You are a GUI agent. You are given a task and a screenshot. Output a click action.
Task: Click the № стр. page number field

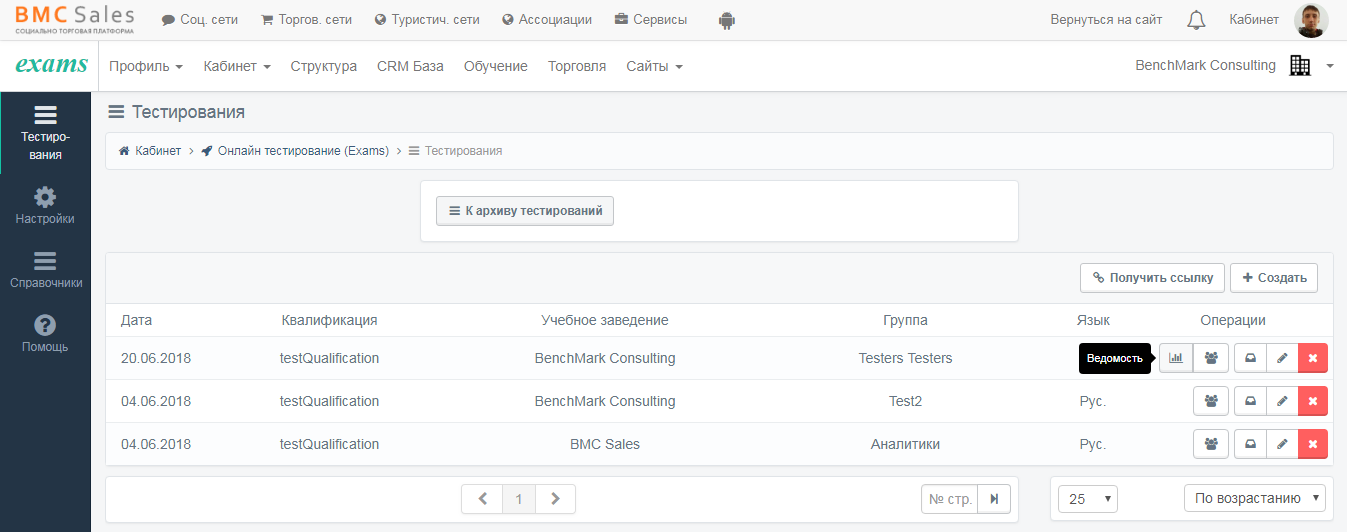click(950, 499)
